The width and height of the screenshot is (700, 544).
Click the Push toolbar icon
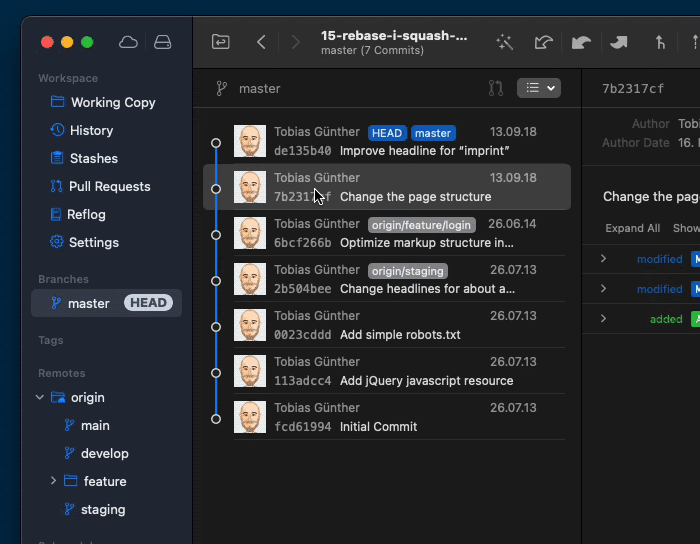619,42
